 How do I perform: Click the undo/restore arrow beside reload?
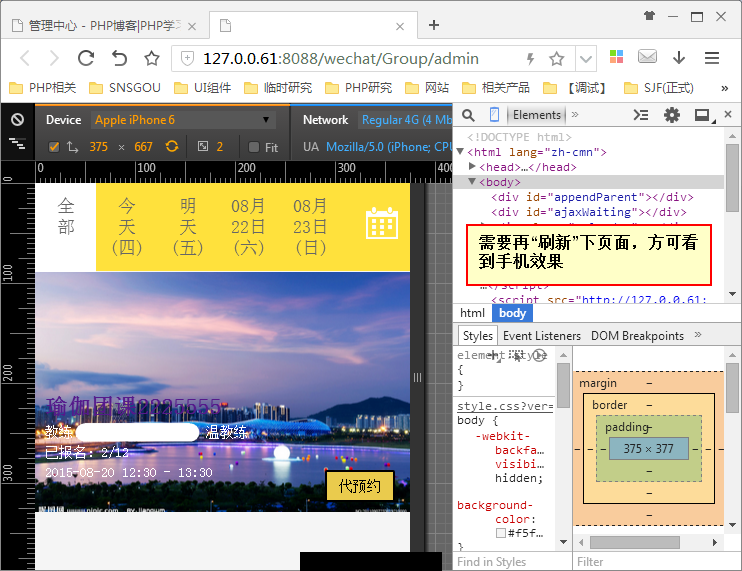coord(119,58)
